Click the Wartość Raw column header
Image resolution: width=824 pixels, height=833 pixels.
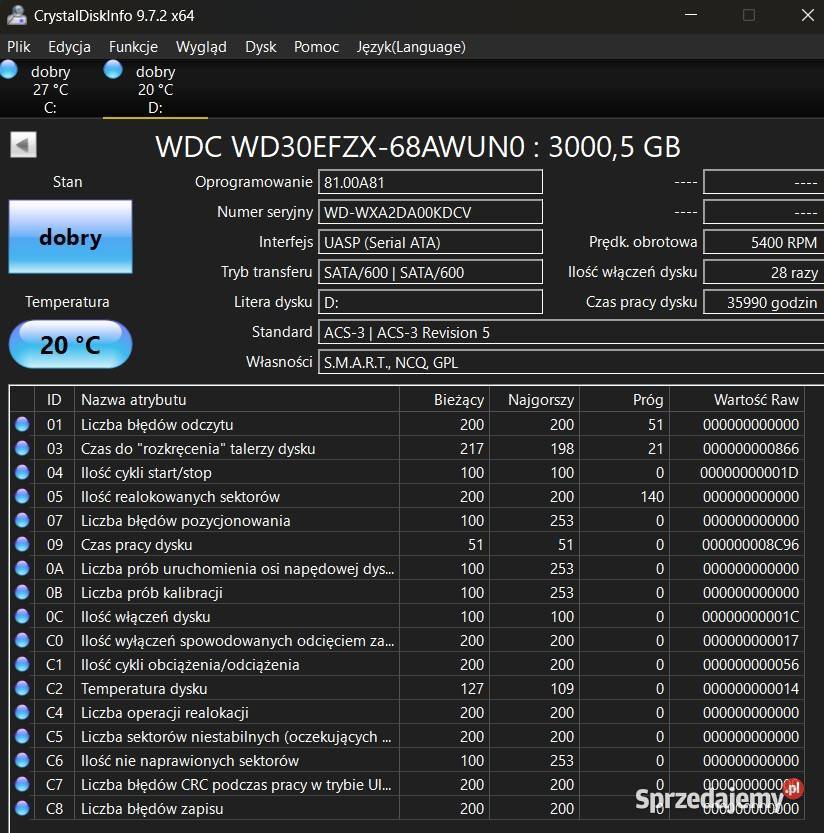point(737,400)
